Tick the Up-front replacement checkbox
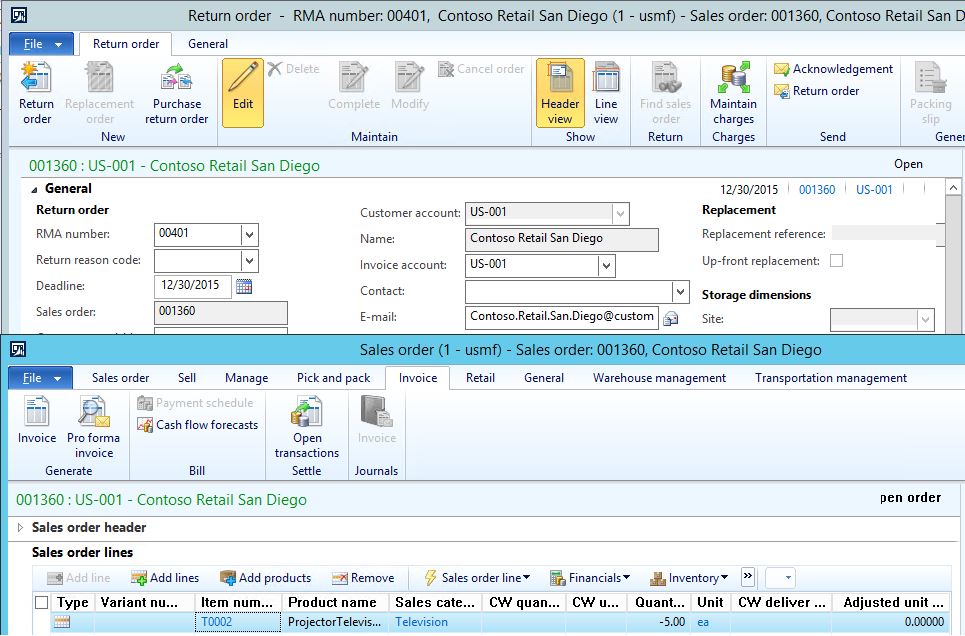Screen dimensions: 965x636 836,261
